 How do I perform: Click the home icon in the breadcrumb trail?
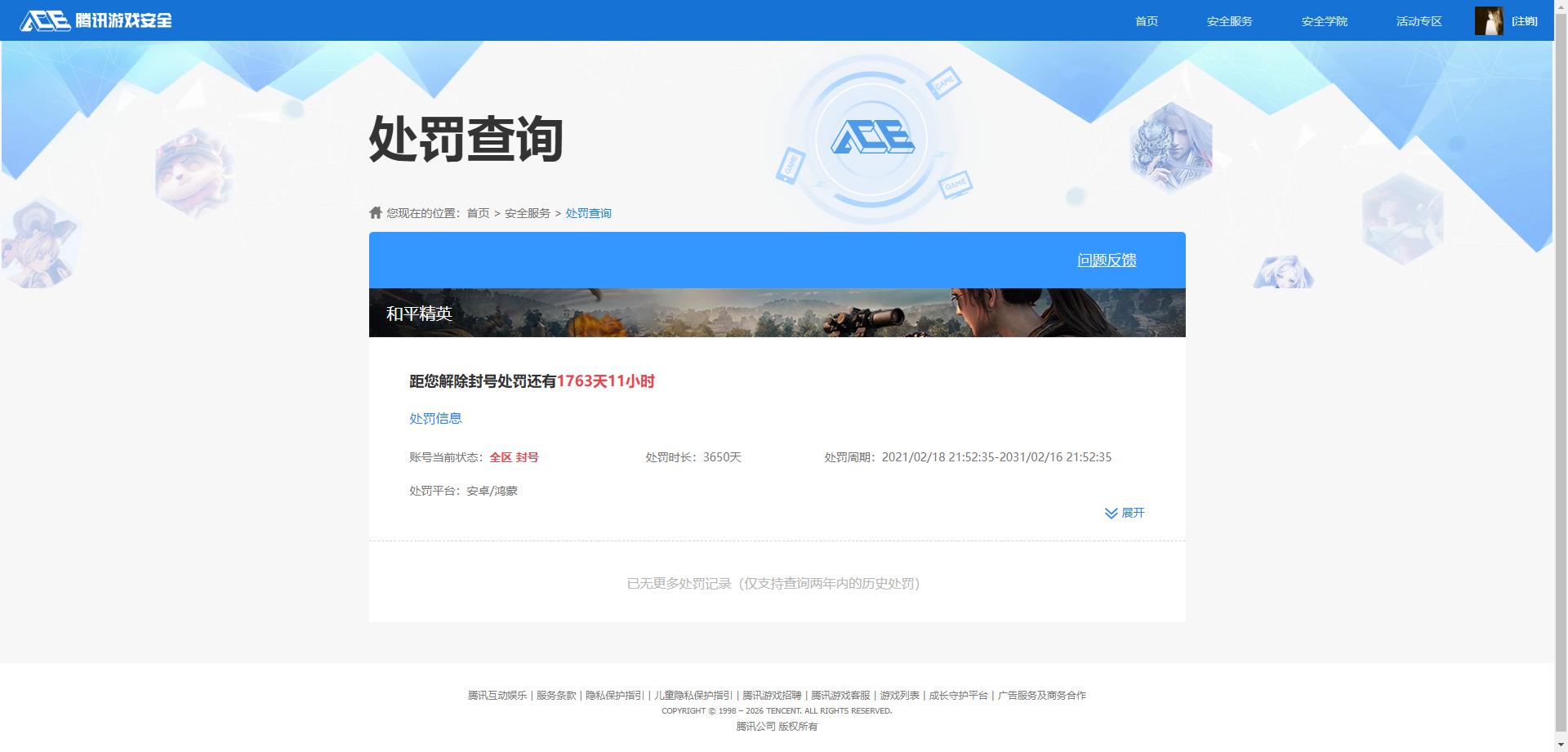tap(376, 212)
